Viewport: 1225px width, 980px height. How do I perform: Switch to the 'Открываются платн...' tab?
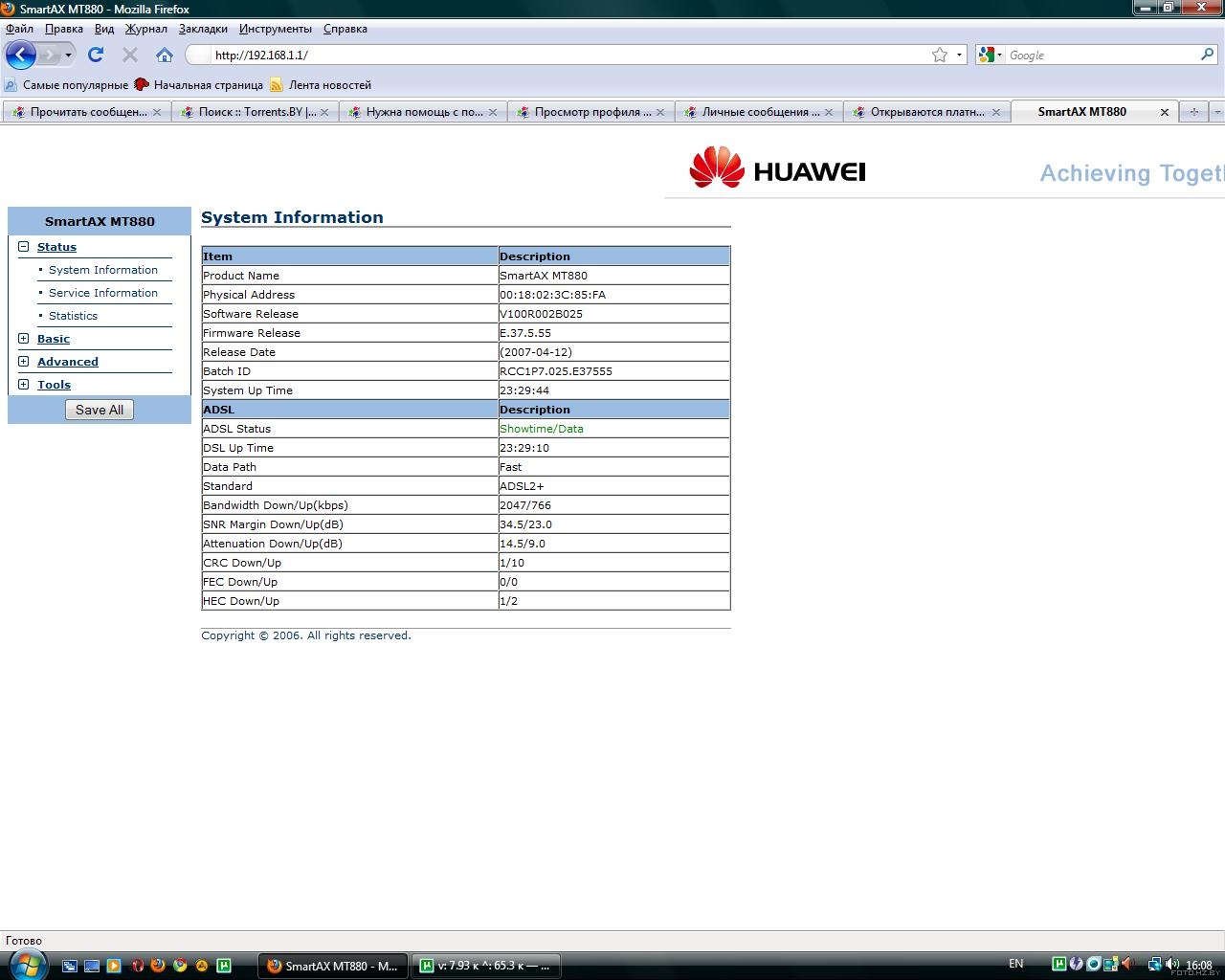tap(925, 112)
